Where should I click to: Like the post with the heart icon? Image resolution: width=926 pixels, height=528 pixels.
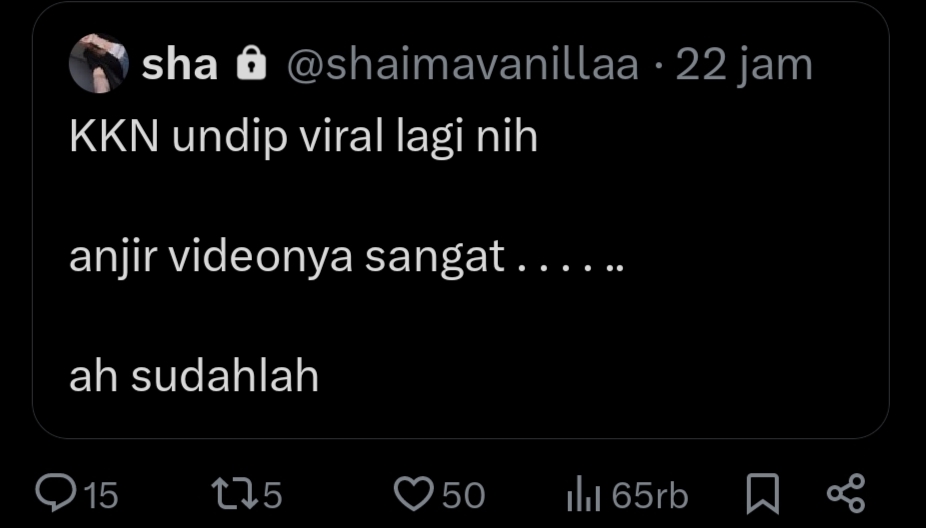point(411,494)
